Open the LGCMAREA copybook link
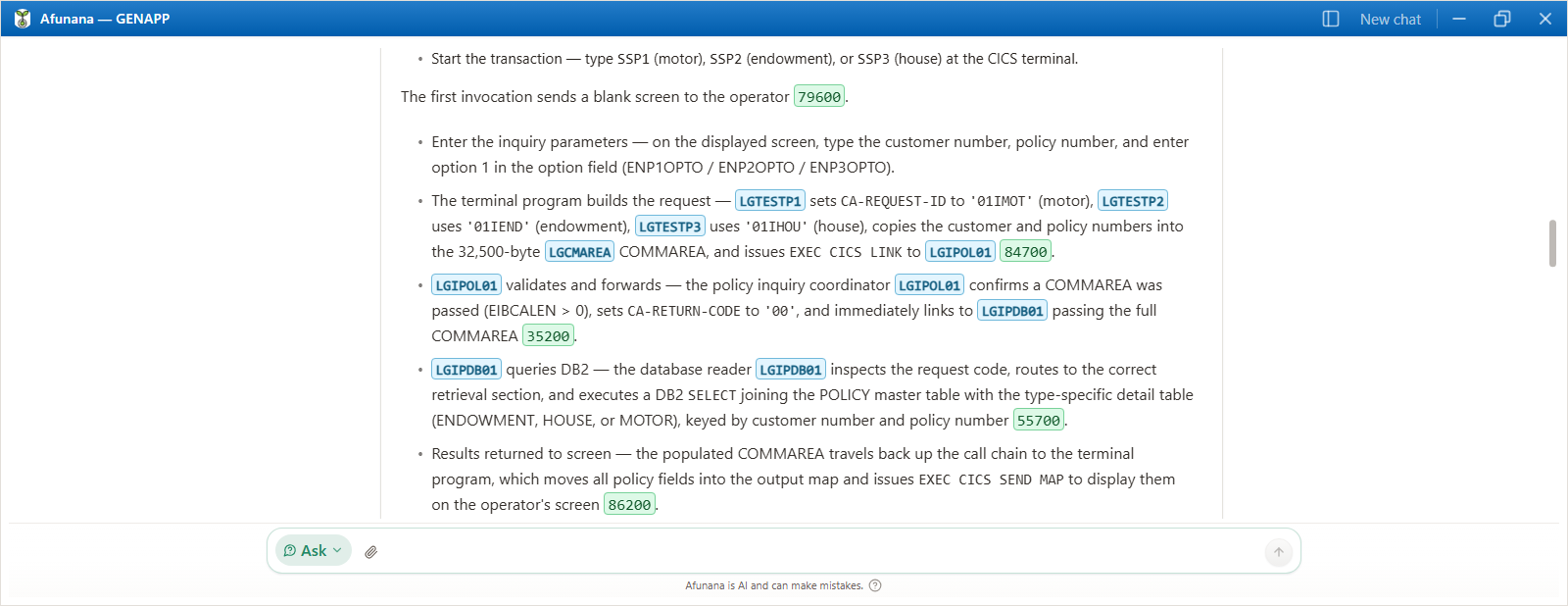The image size is (1568, 606). coord(579,252)
